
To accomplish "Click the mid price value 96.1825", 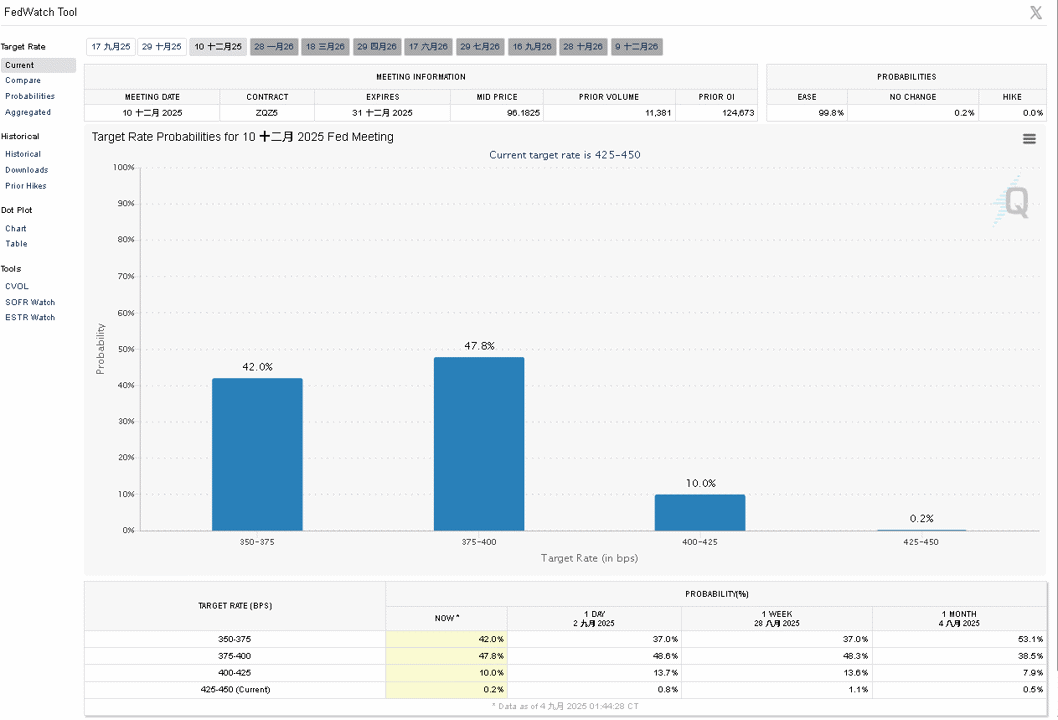I will tap(523, 113).
